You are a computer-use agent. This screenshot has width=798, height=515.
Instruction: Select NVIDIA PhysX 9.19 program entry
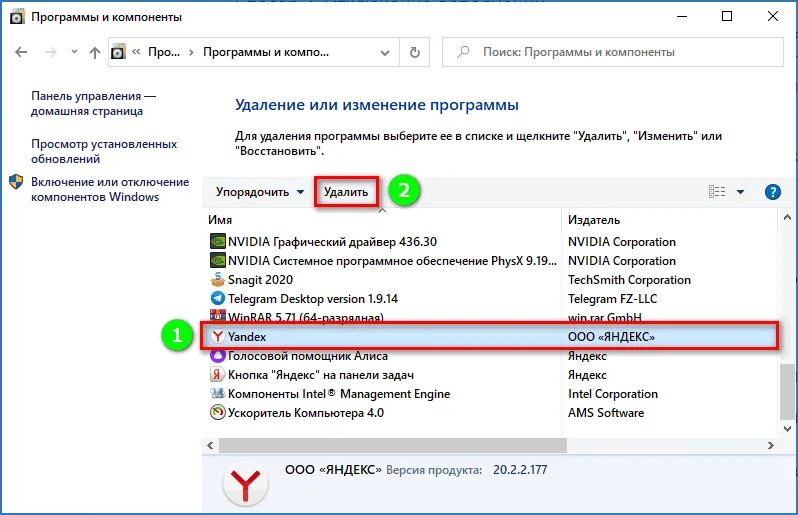392,261
